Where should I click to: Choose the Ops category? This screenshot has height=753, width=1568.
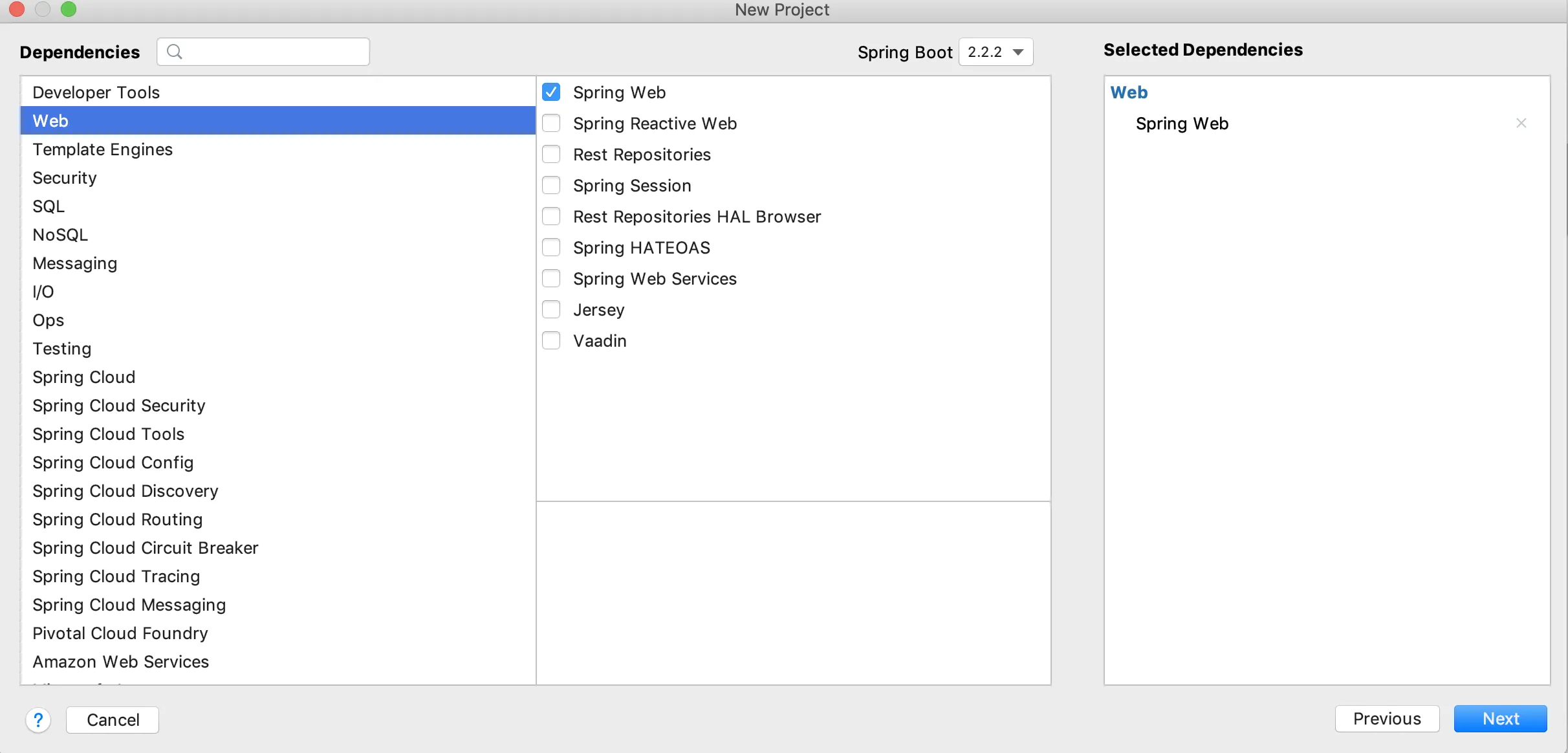point(278,320)
